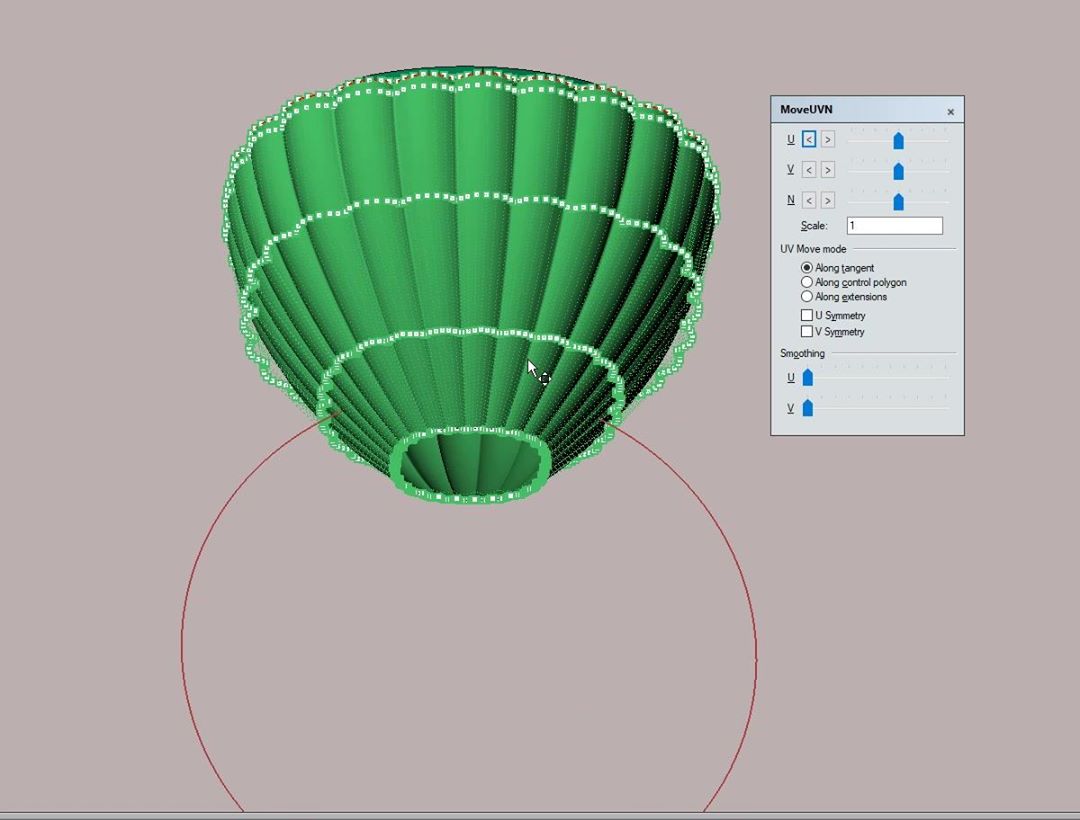Click the N increase arrow button
Screen dimensions: 1080x820
click(x=828, y=200)
